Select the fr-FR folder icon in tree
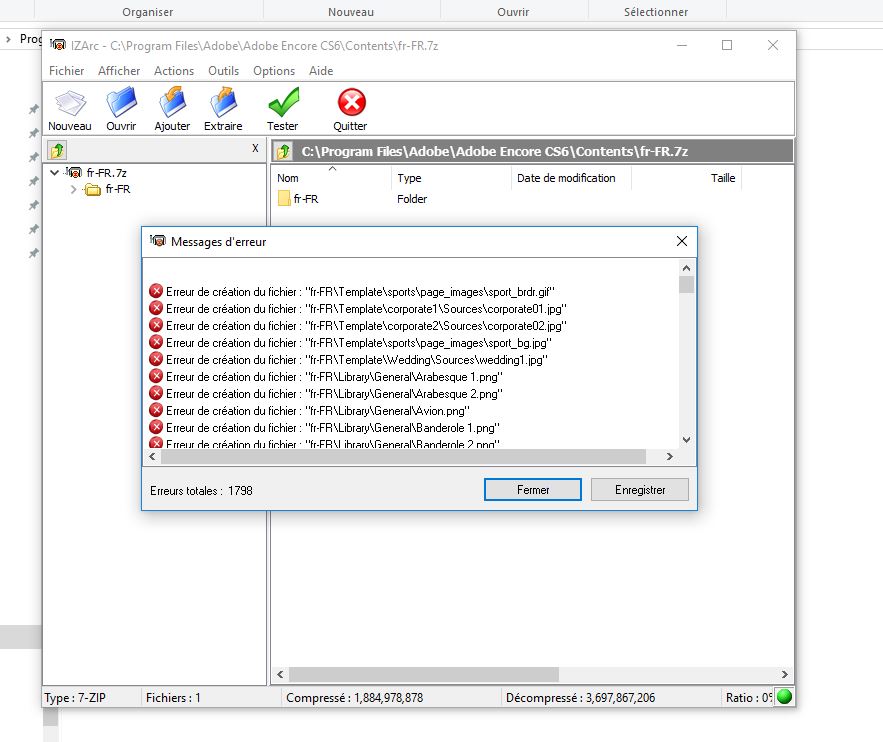Image resolution: width=883 pixels, height=742 pixels. [x=92, y=189]
